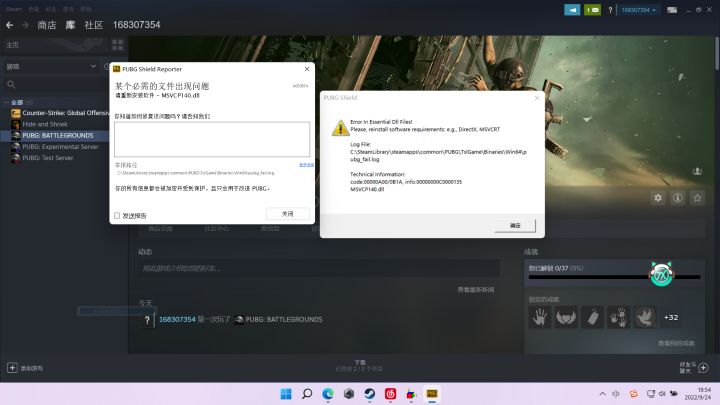Viewport: 720px width, 405px height.
Task: Expand the 游戏 filter dropdown
Action: [51, 67]
